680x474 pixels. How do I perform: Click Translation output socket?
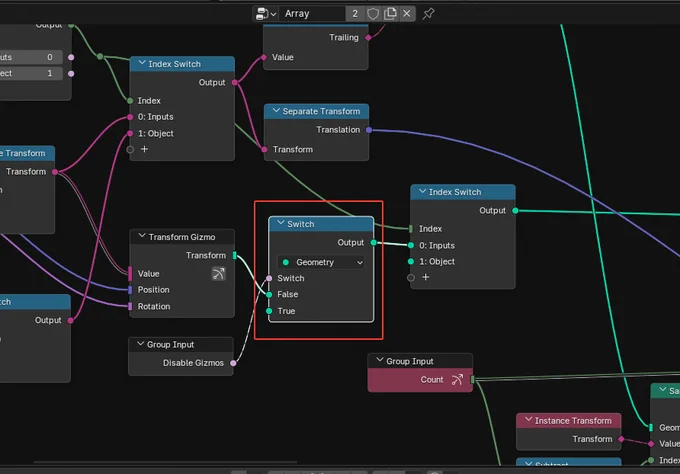tap(369, 130)
